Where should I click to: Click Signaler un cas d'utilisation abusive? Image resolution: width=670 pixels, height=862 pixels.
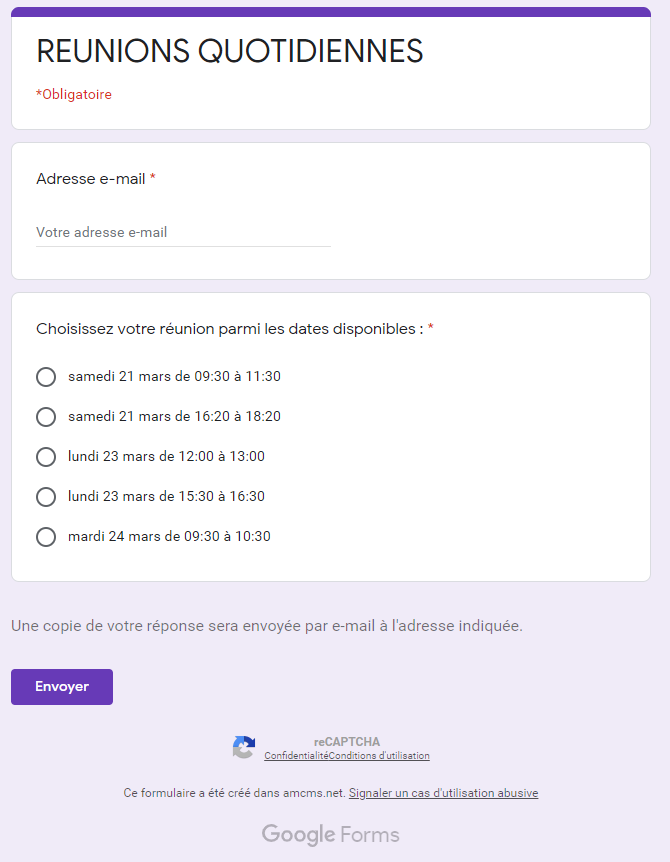click(444, 793)
